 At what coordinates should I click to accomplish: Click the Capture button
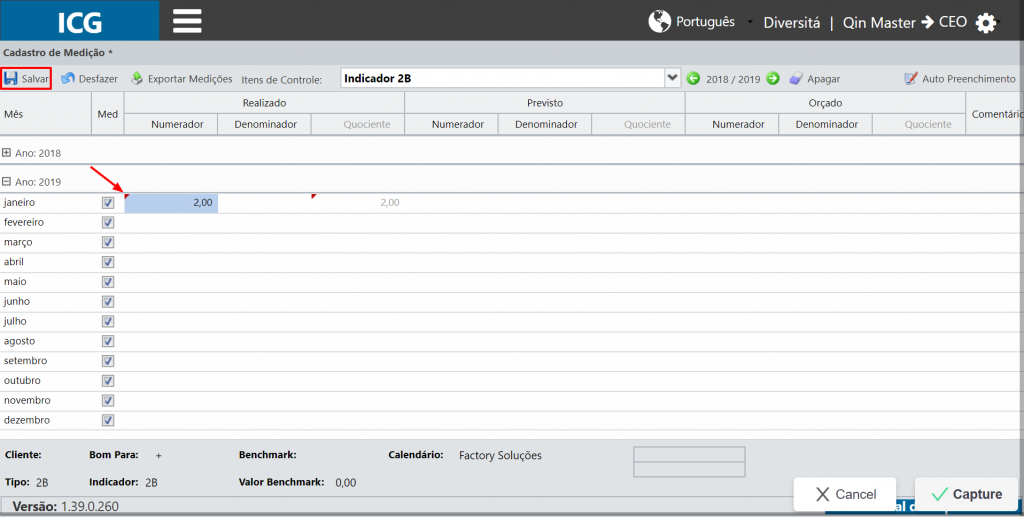[x=967, y=494]
